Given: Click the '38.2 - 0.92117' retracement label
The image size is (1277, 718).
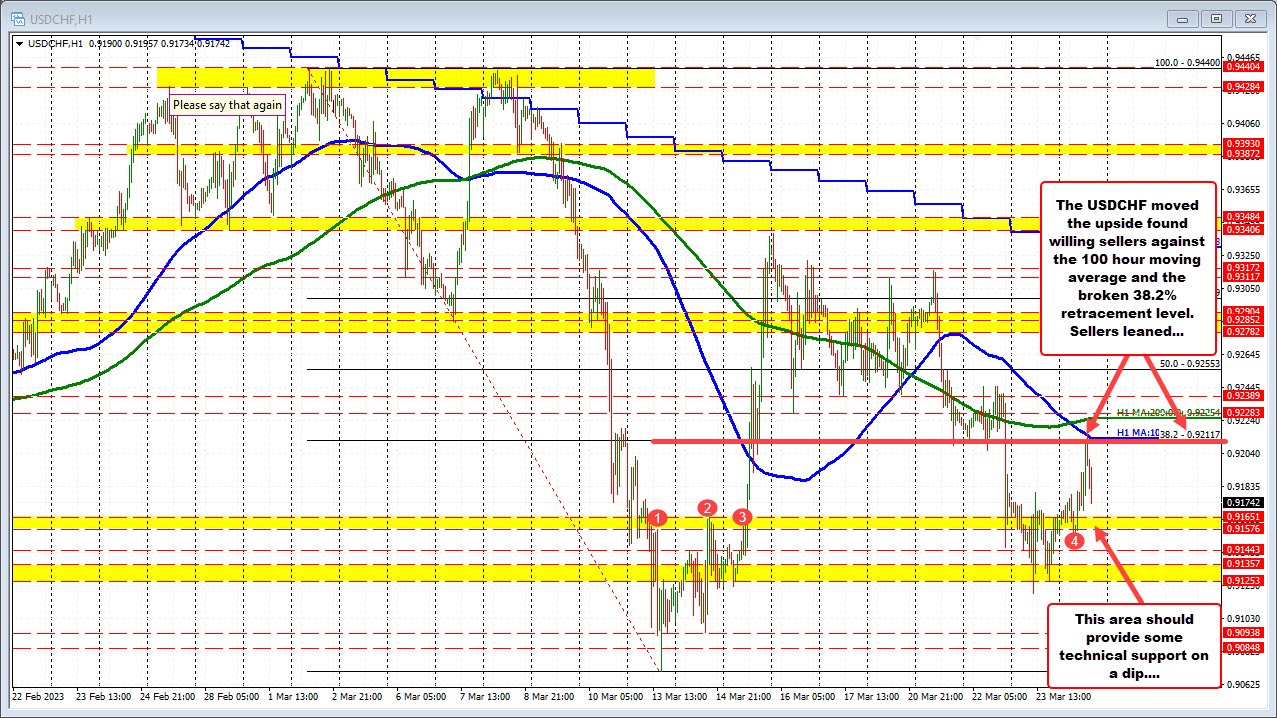Looking at the screenshot, I should point(1190,435).
